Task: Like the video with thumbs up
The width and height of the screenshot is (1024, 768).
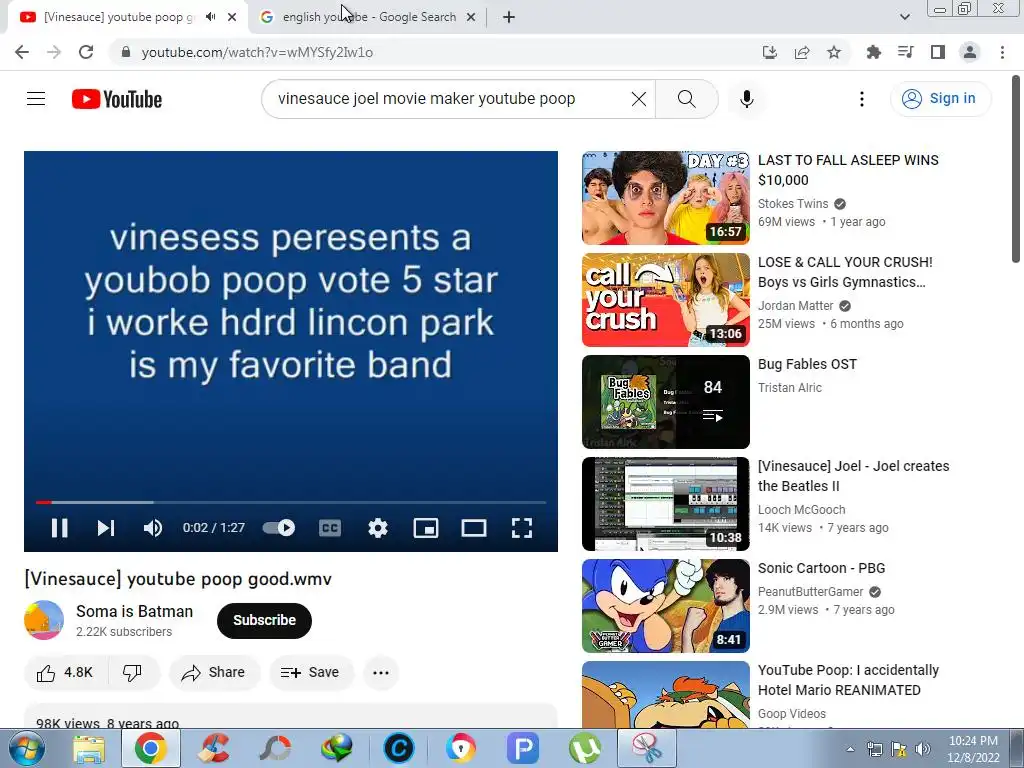Action: [65, 673]
